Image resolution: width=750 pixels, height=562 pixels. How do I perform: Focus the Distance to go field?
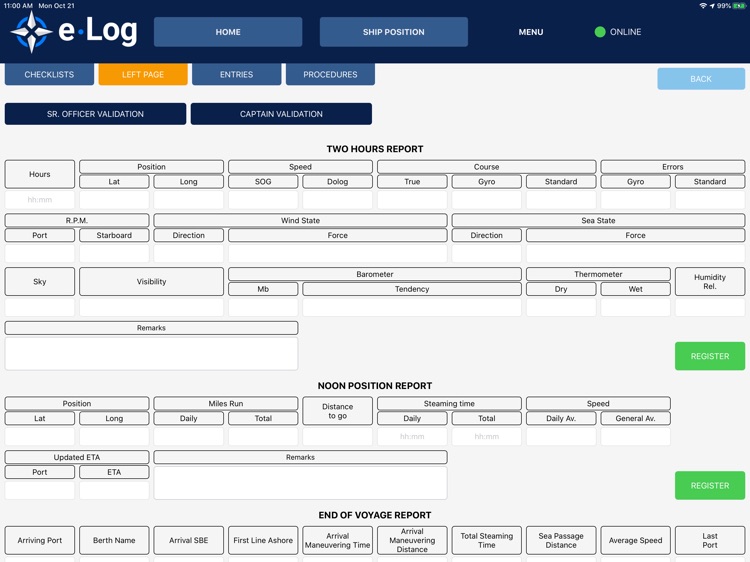pyautogui.click(x=338, y=436)
